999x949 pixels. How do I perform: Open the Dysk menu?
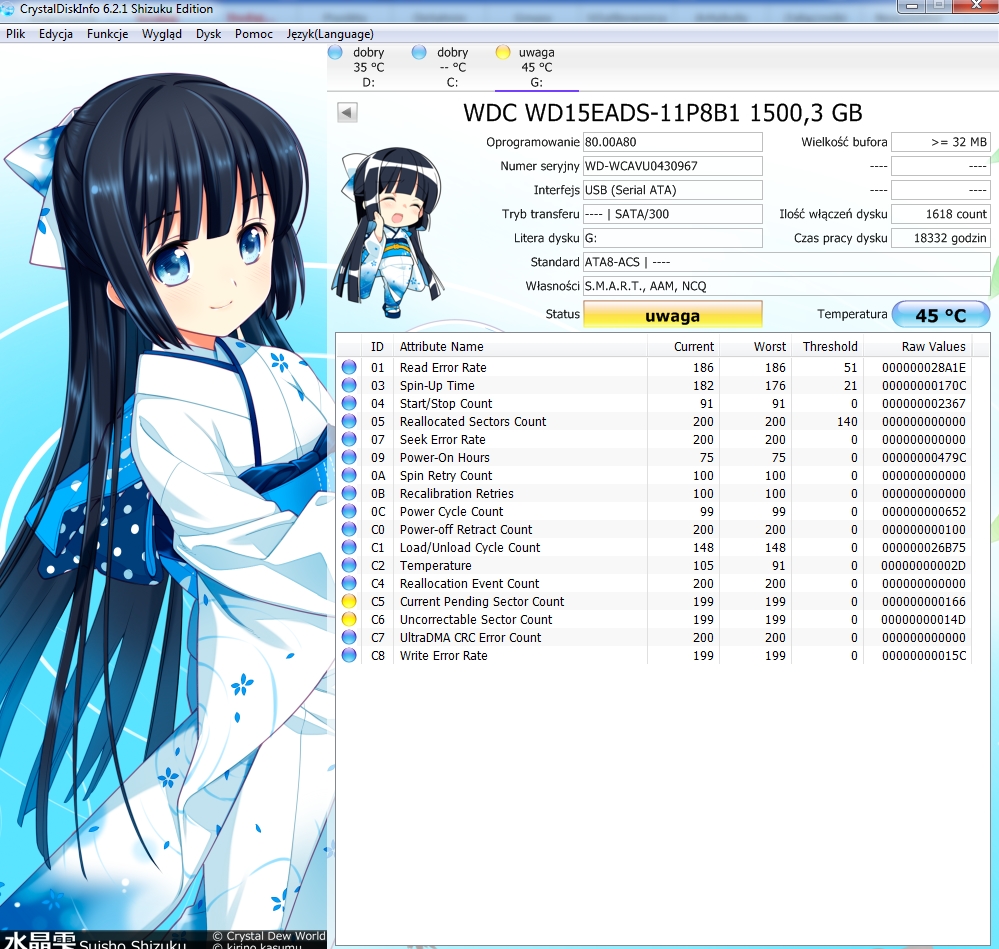point(208,34)
